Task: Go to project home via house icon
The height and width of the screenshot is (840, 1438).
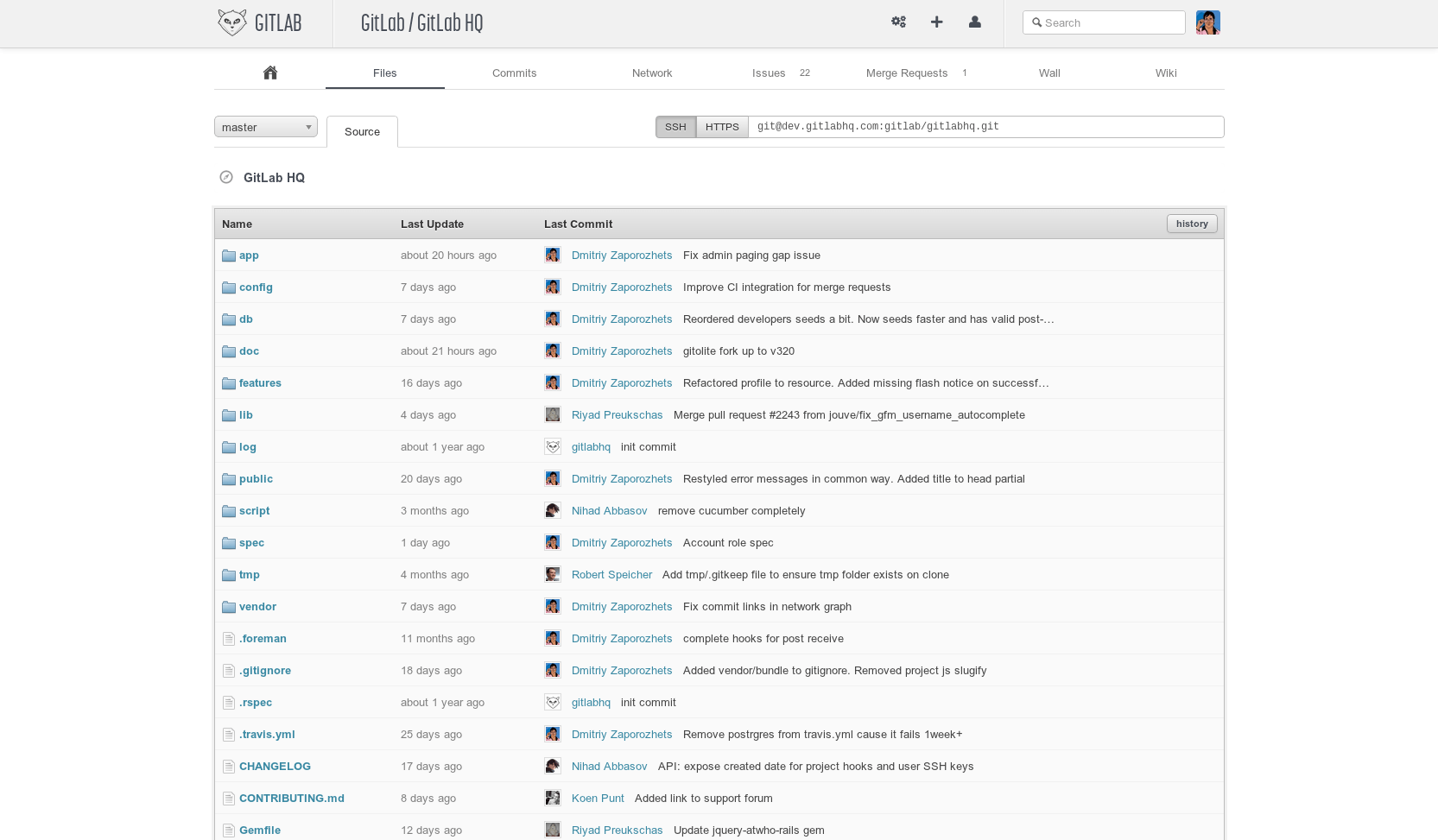Action: pos(269,73)
